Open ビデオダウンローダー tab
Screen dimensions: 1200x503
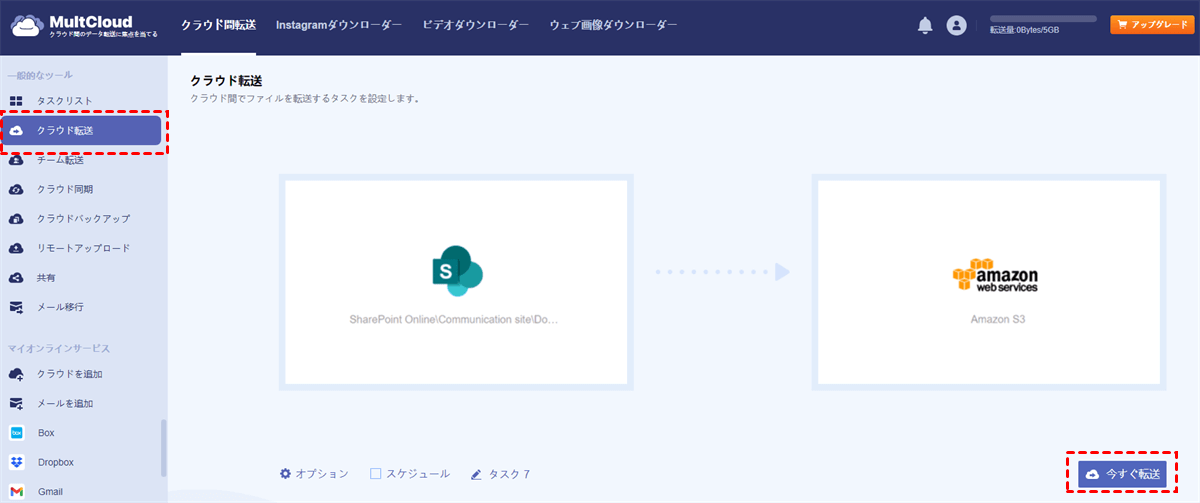476,25
